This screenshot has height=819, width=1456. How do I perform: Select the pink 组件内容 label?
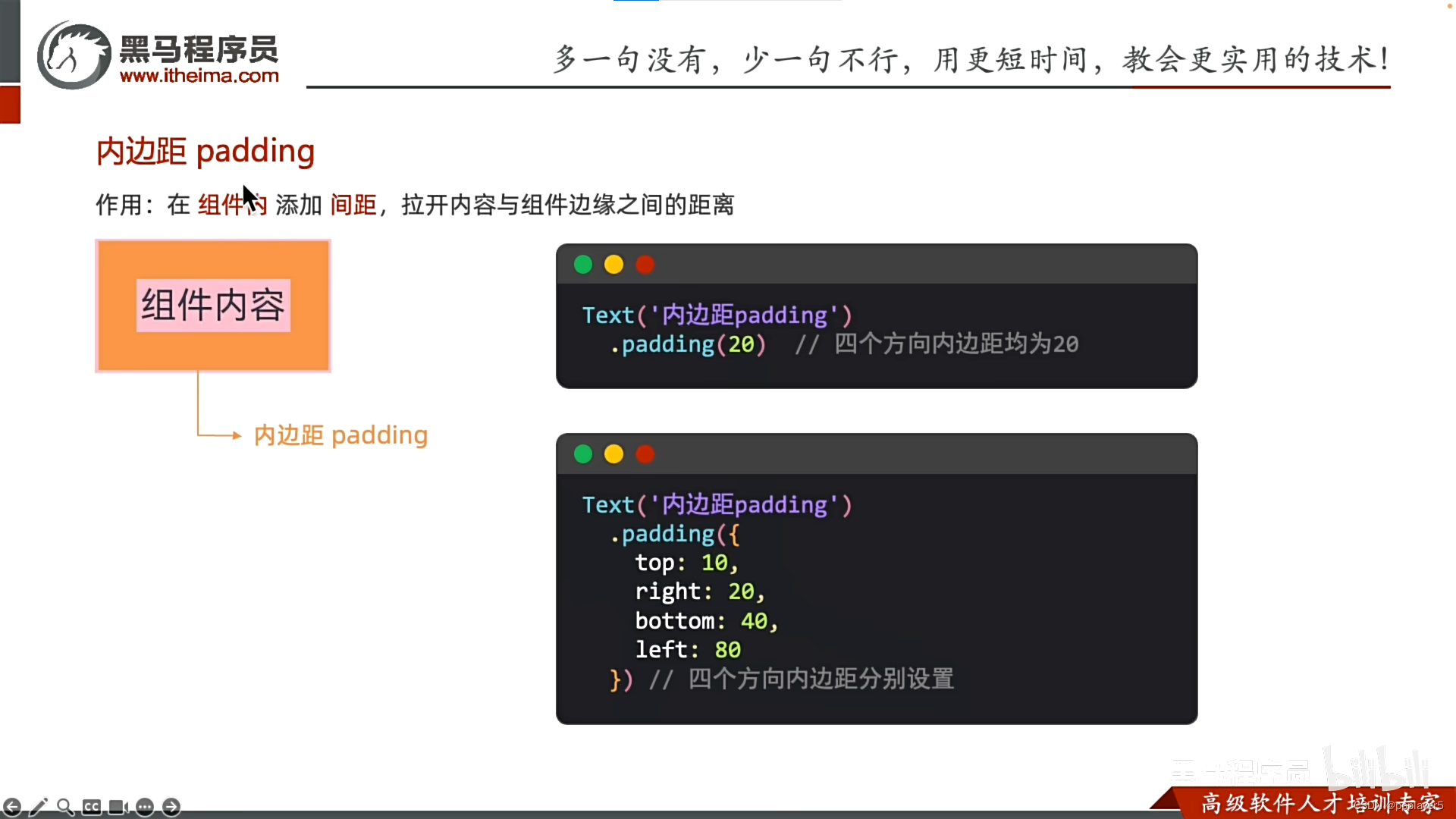pyautogui.click(x=213, y=306)
